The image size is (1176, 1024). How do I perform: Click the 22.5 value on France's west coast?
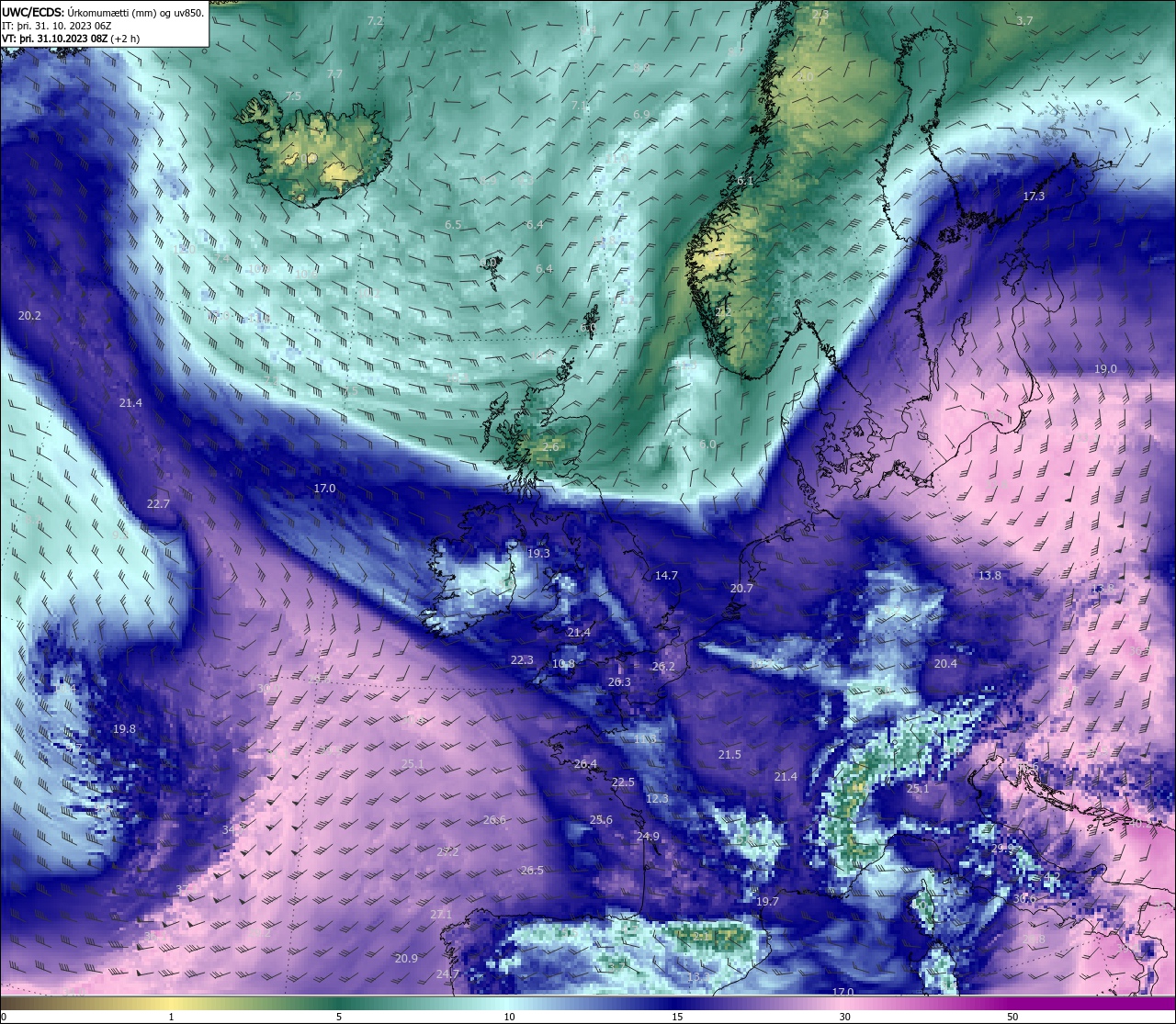(623, 782)
